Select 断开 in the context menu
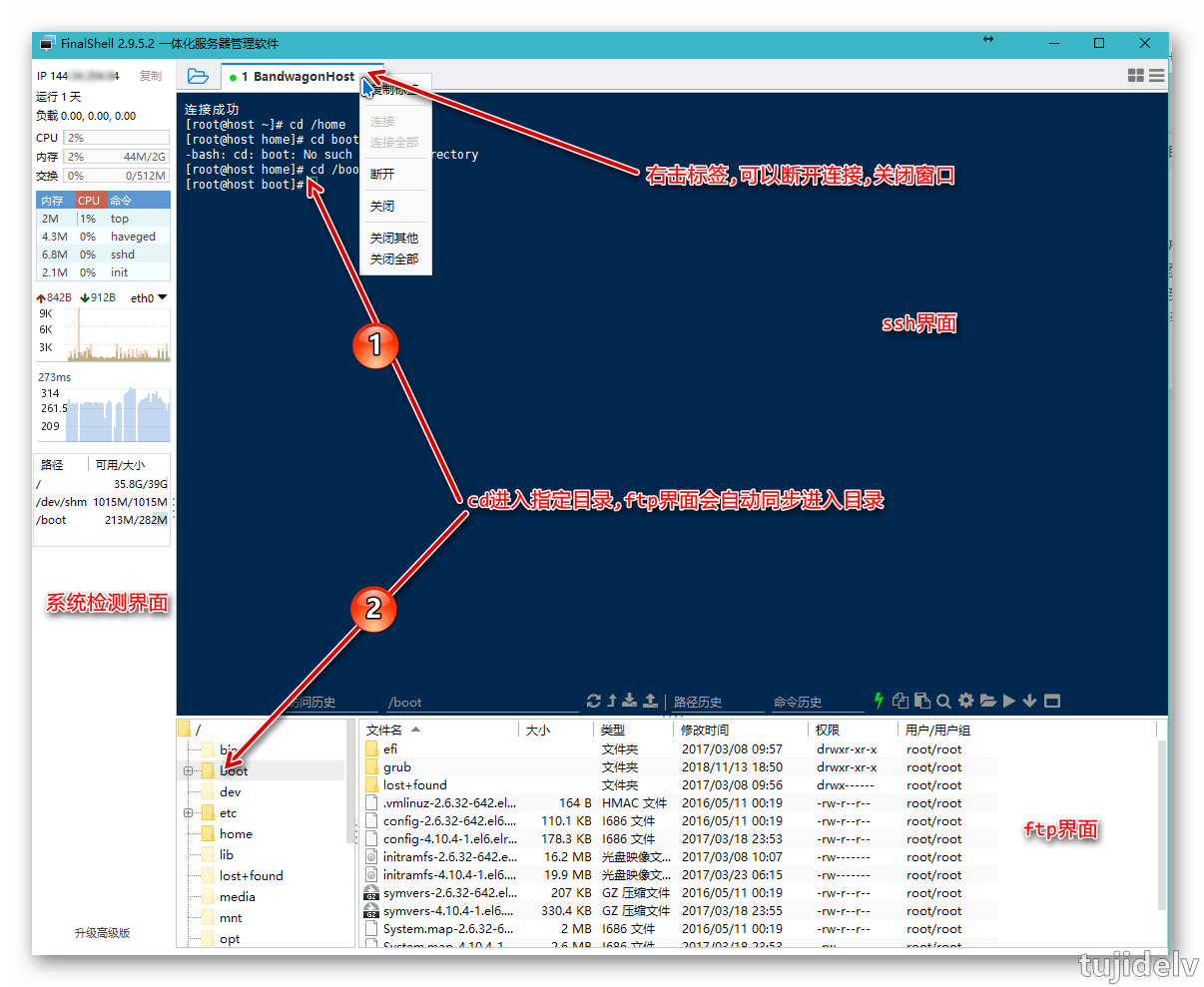This screenshot has width=1204, height=987. click(382, 174)
